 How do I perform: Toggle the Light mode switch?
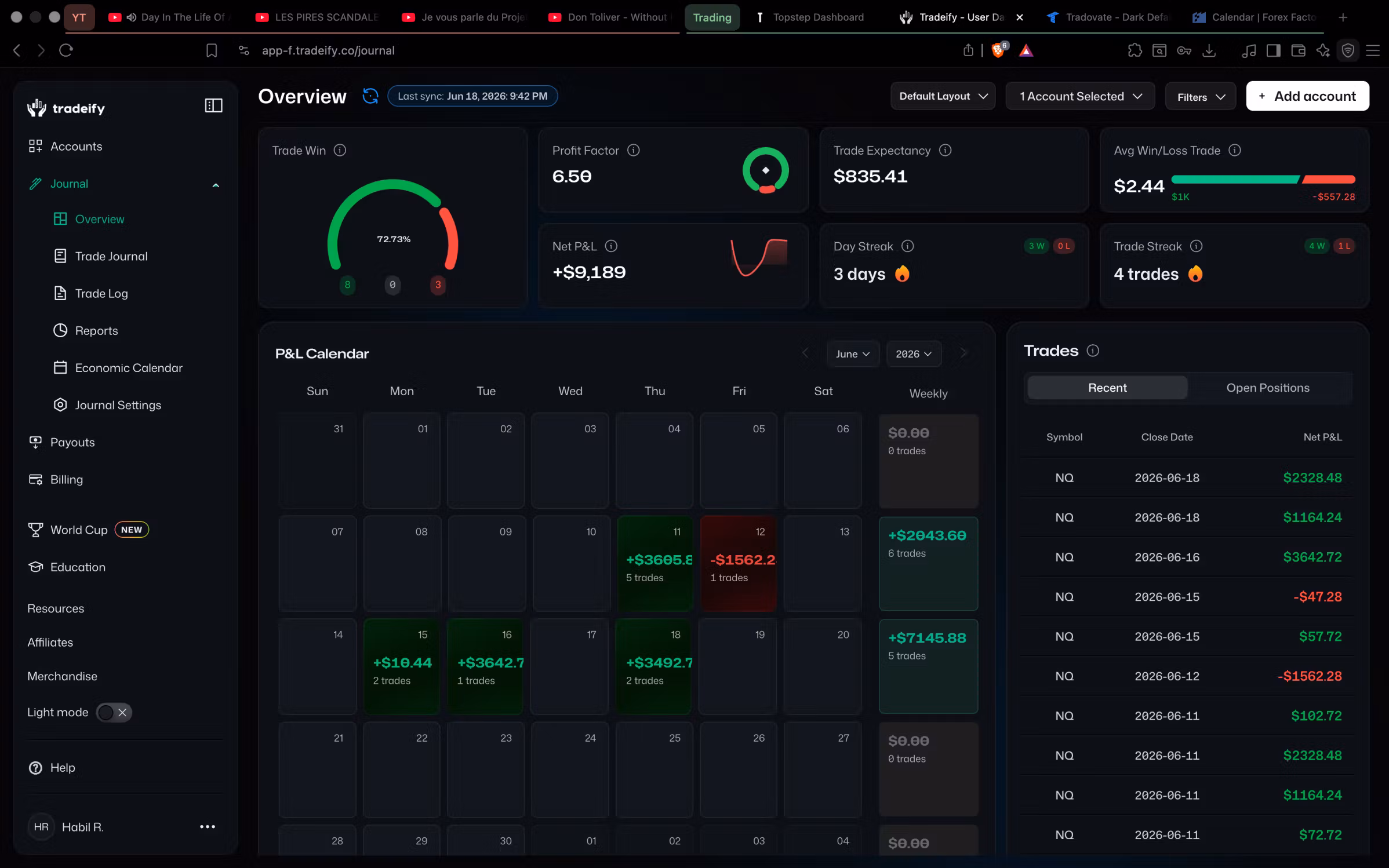click(114, 712)
